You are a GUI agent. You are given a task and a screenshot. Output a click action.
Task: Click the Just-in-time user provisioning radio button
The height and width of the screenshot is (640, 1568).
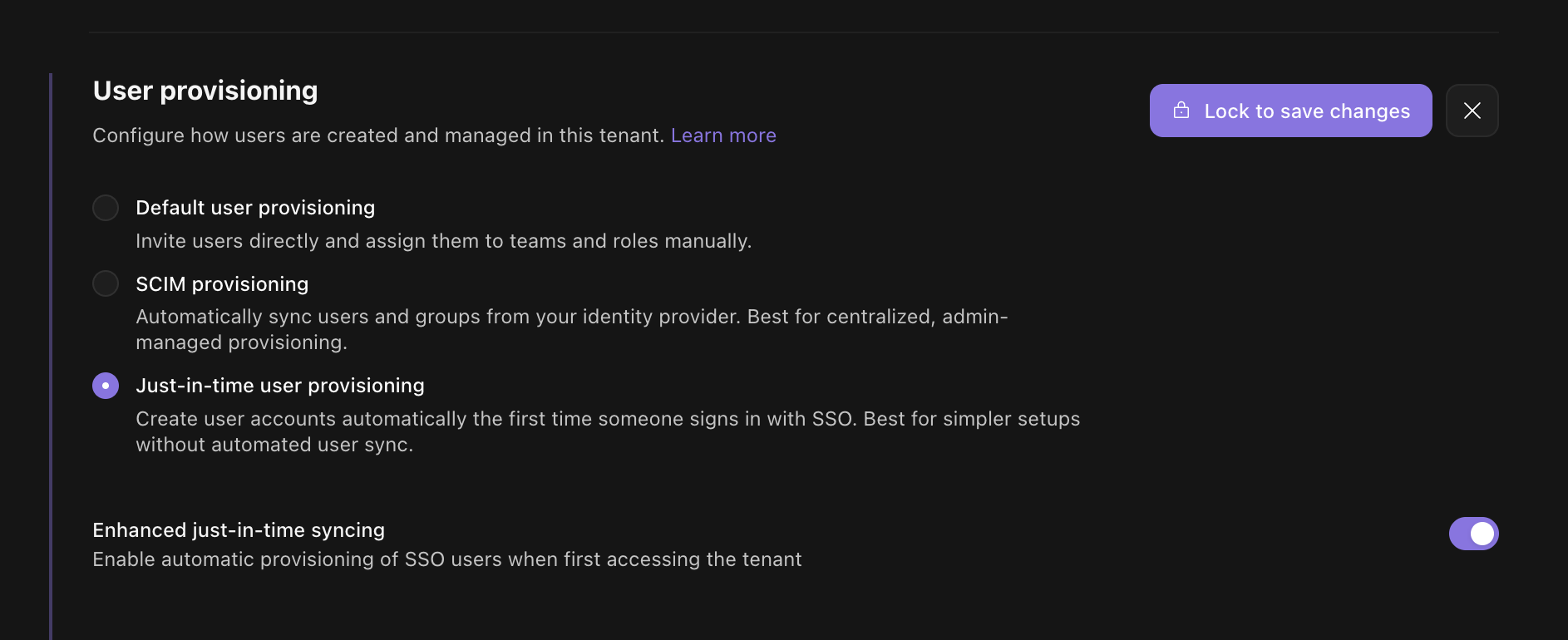point(106,386)
